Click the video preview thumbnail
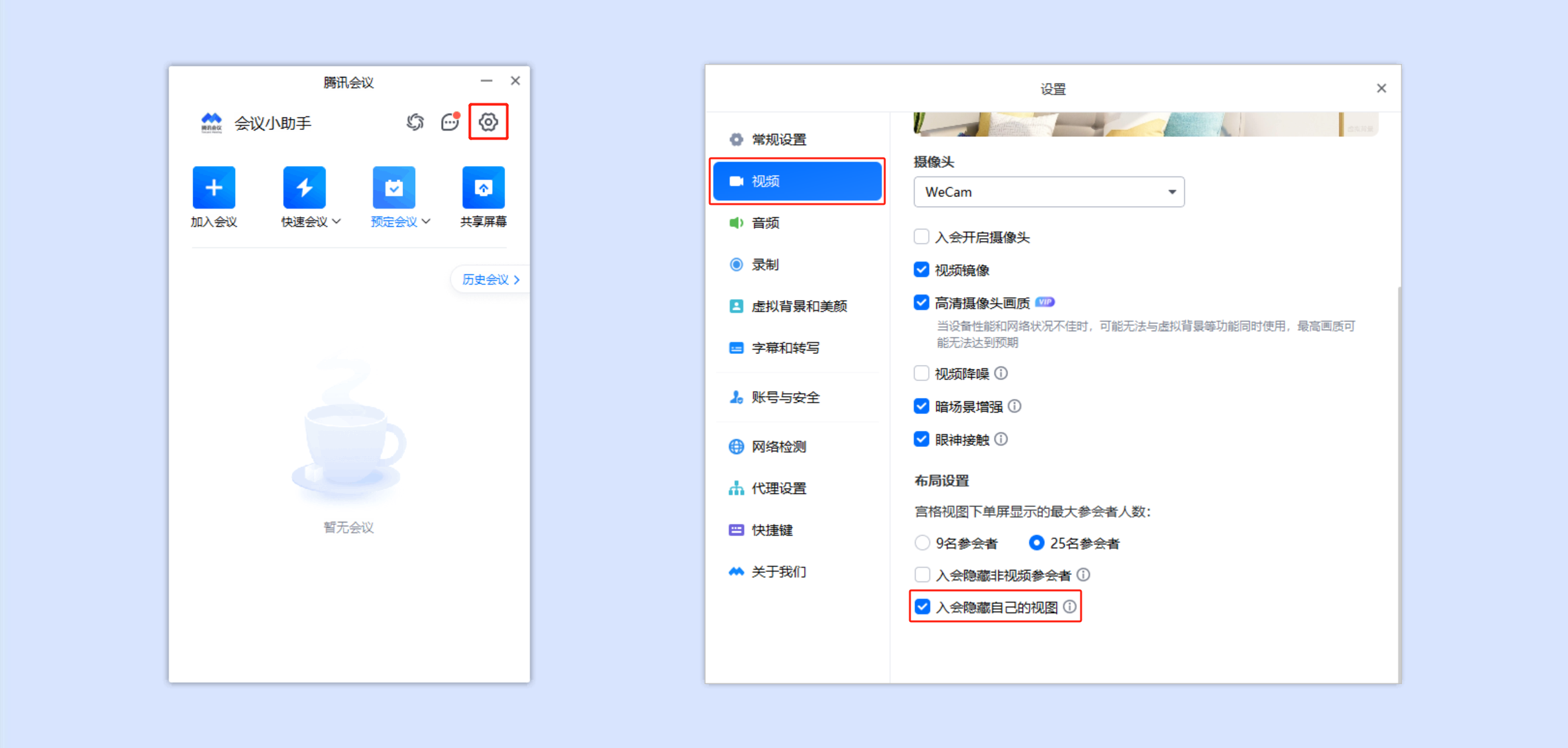Image resolution: width=1568 pixels, height=748 pixels. [x=1146, y=124]
